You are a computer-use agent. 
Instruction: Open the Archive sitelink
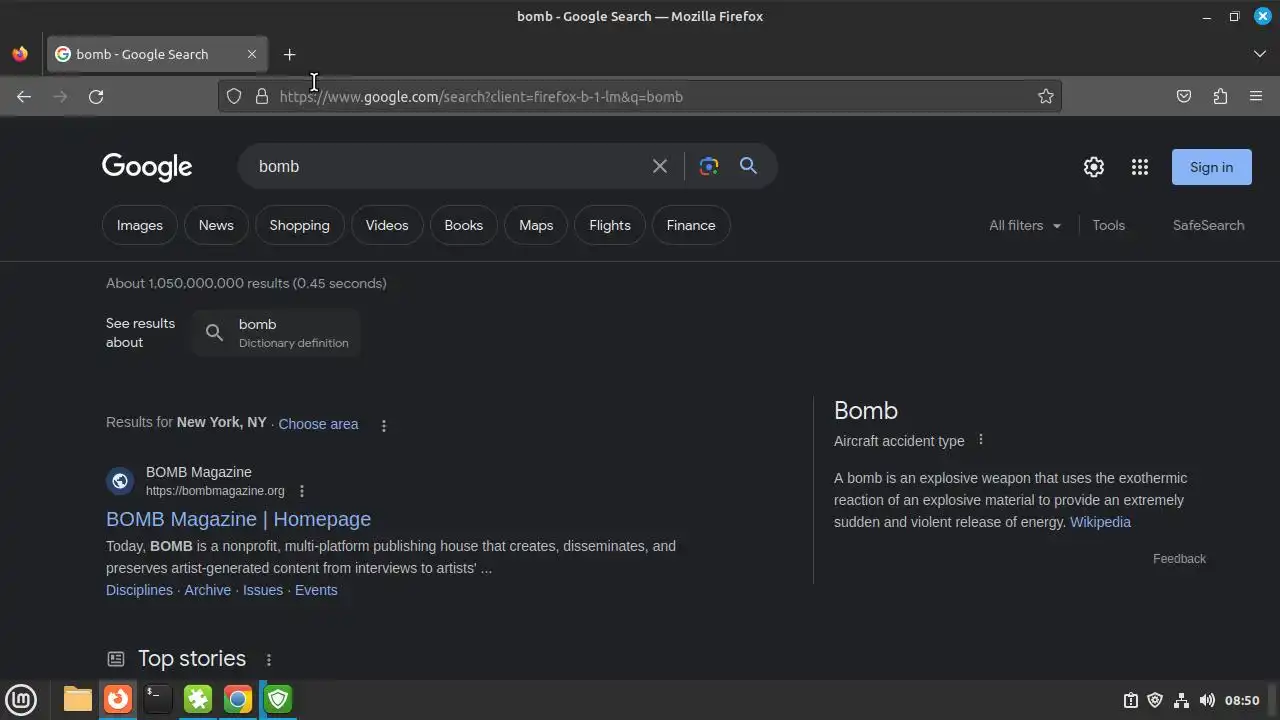point(207,590)
